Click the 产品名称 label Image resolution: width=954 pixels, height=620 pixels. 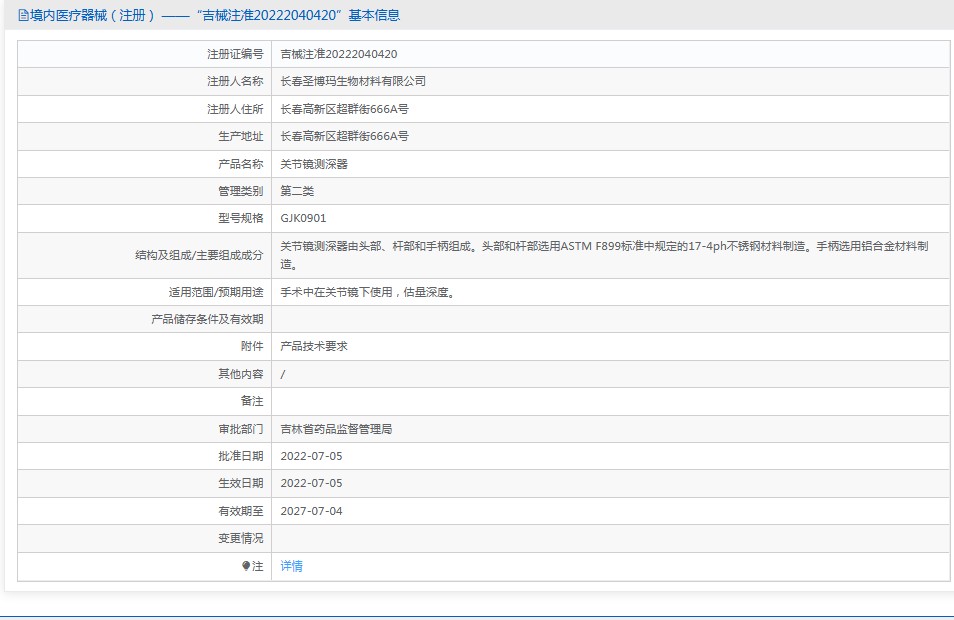point(240,164)
